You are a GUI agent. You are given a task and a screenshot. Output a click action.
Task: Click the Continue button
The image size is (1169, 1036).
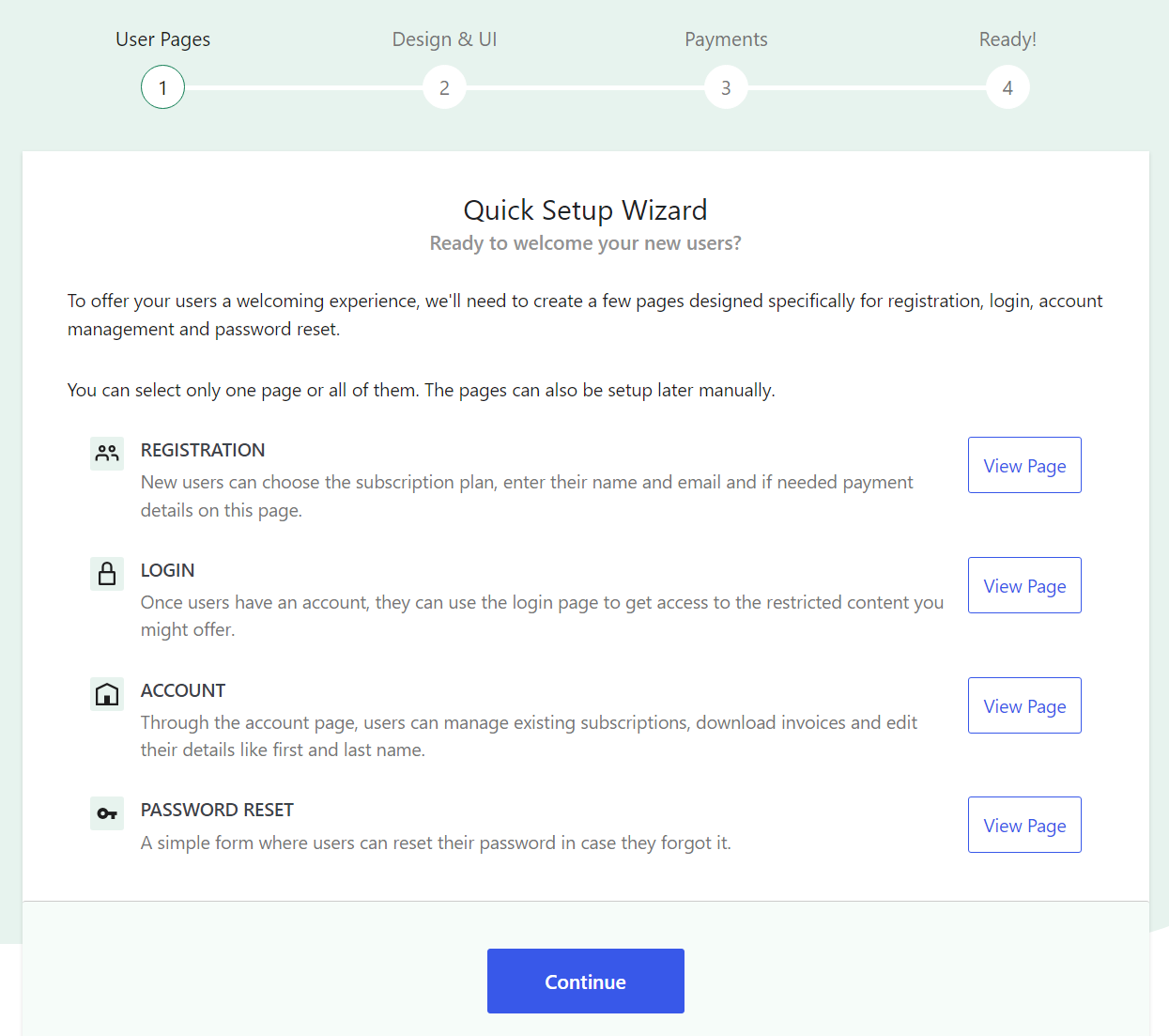[585, 981]
